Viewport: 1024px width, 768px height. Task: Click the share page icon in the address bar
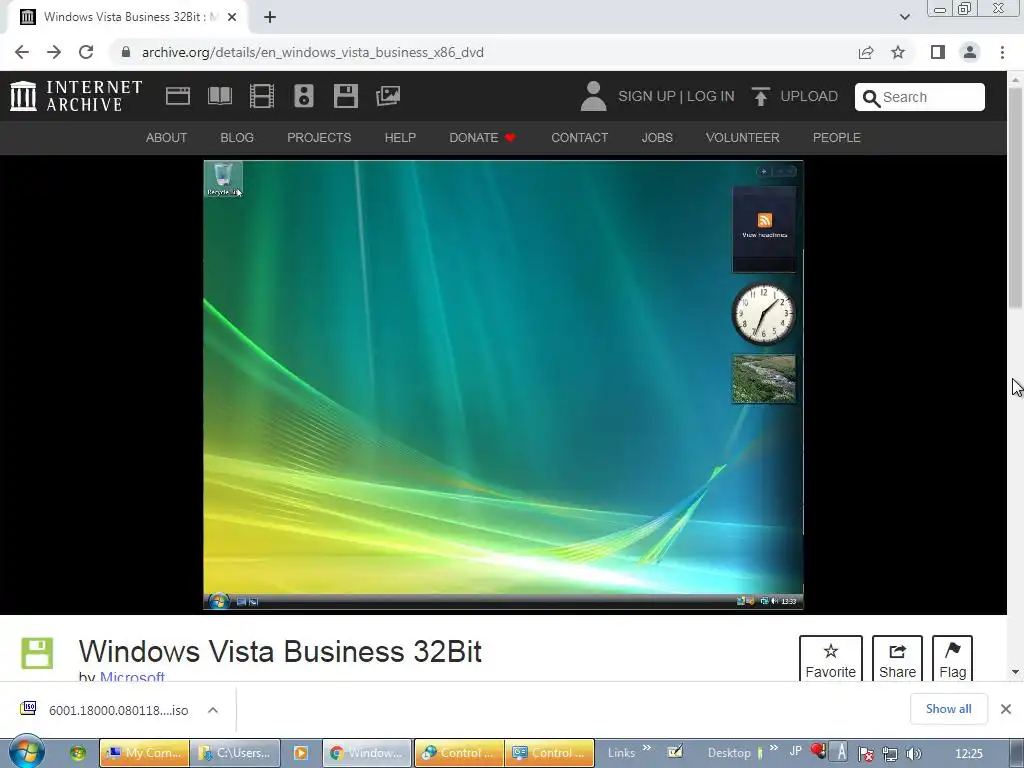tap(866, 52)
